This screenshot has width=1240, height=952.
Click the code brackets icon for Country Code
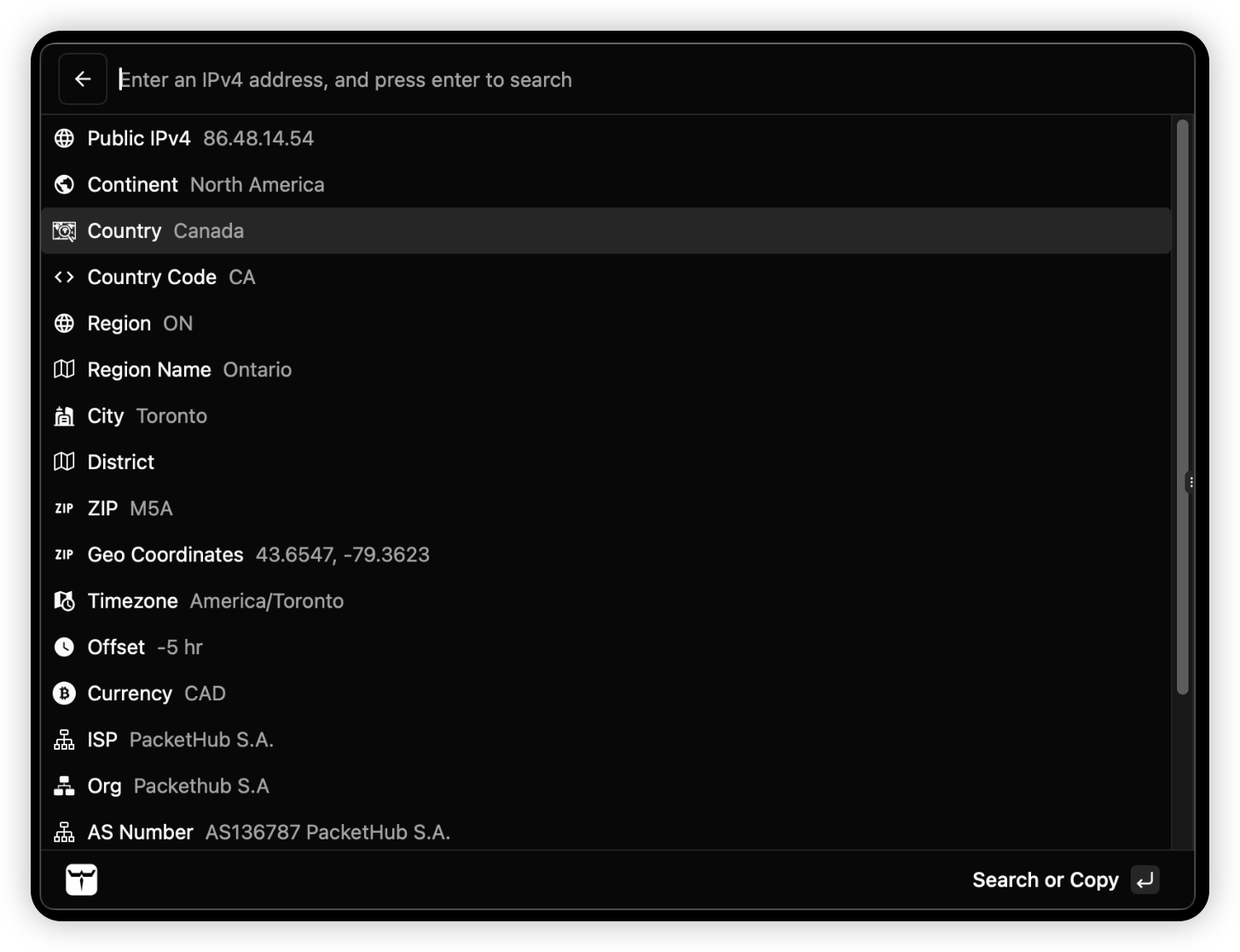tap(64, 277)
